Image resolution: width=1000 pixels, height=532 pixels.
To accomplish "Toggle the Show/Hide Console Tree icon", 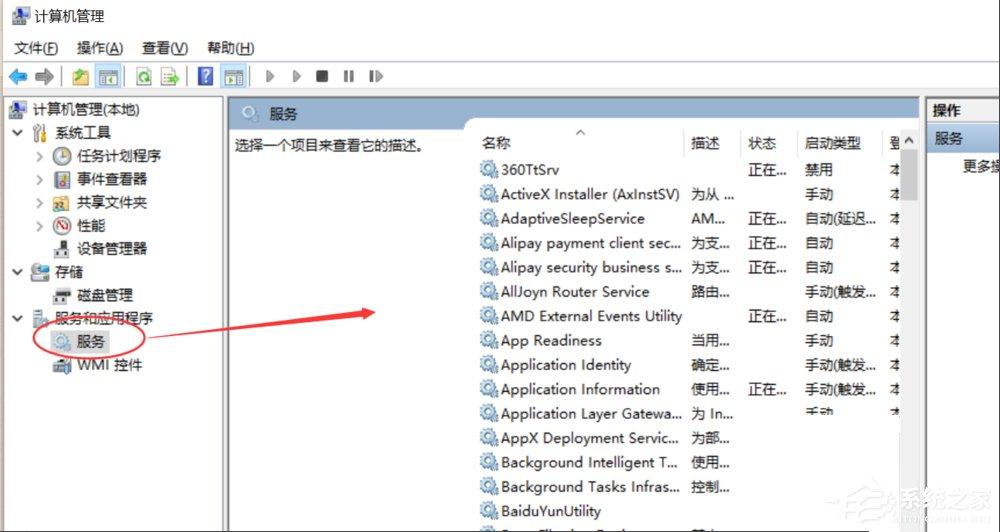I will pyautogui.click(x=108, y=77).
